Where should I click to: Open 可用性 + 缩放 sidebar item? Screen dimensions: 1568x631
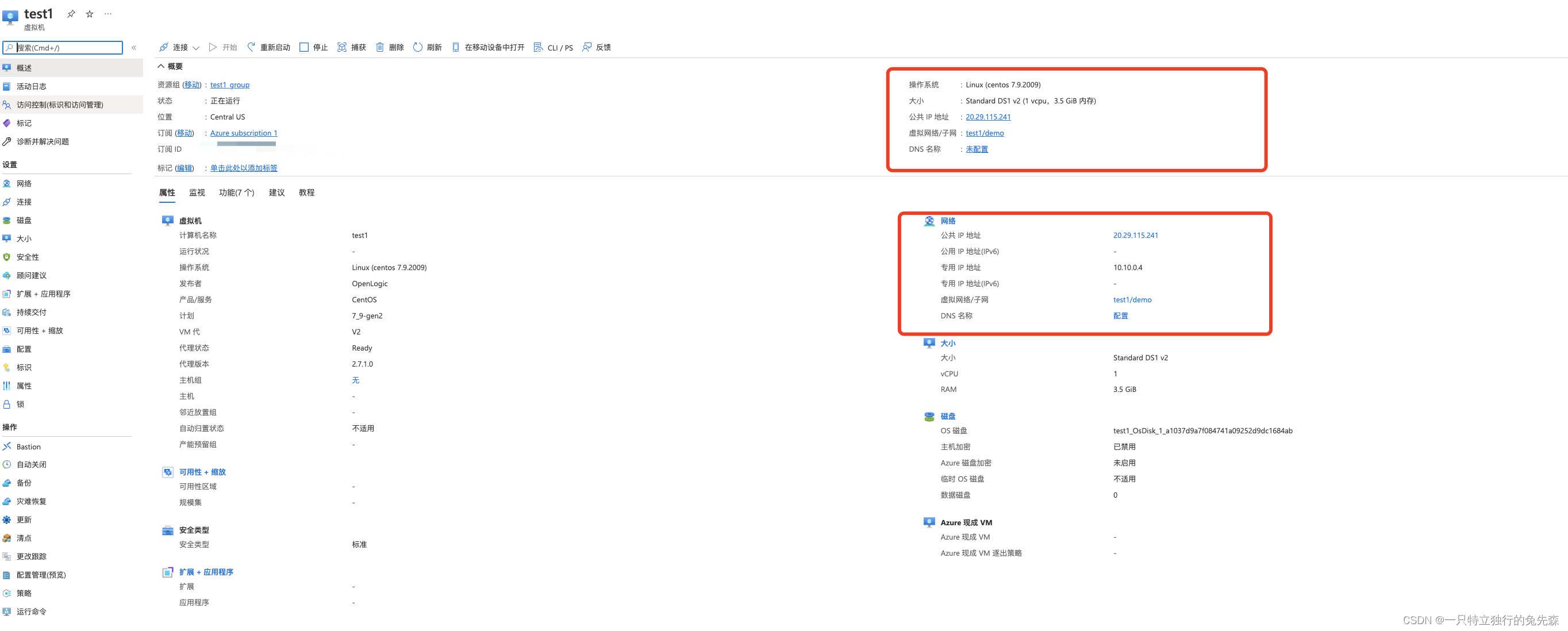click(x=71, y=330)
